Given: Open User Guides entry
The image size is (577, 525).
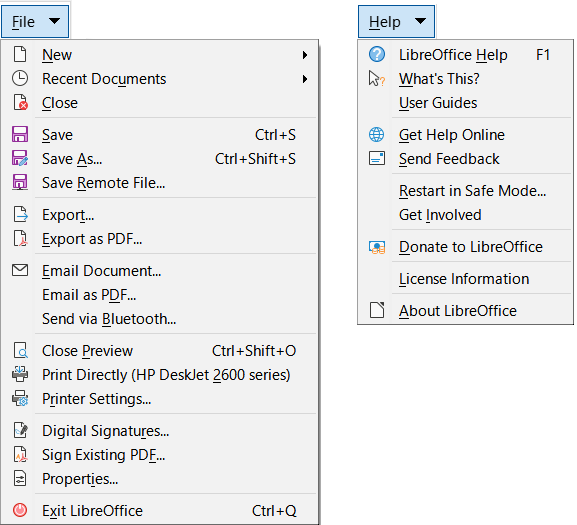Looking at the screenshot, I should 466,102.
